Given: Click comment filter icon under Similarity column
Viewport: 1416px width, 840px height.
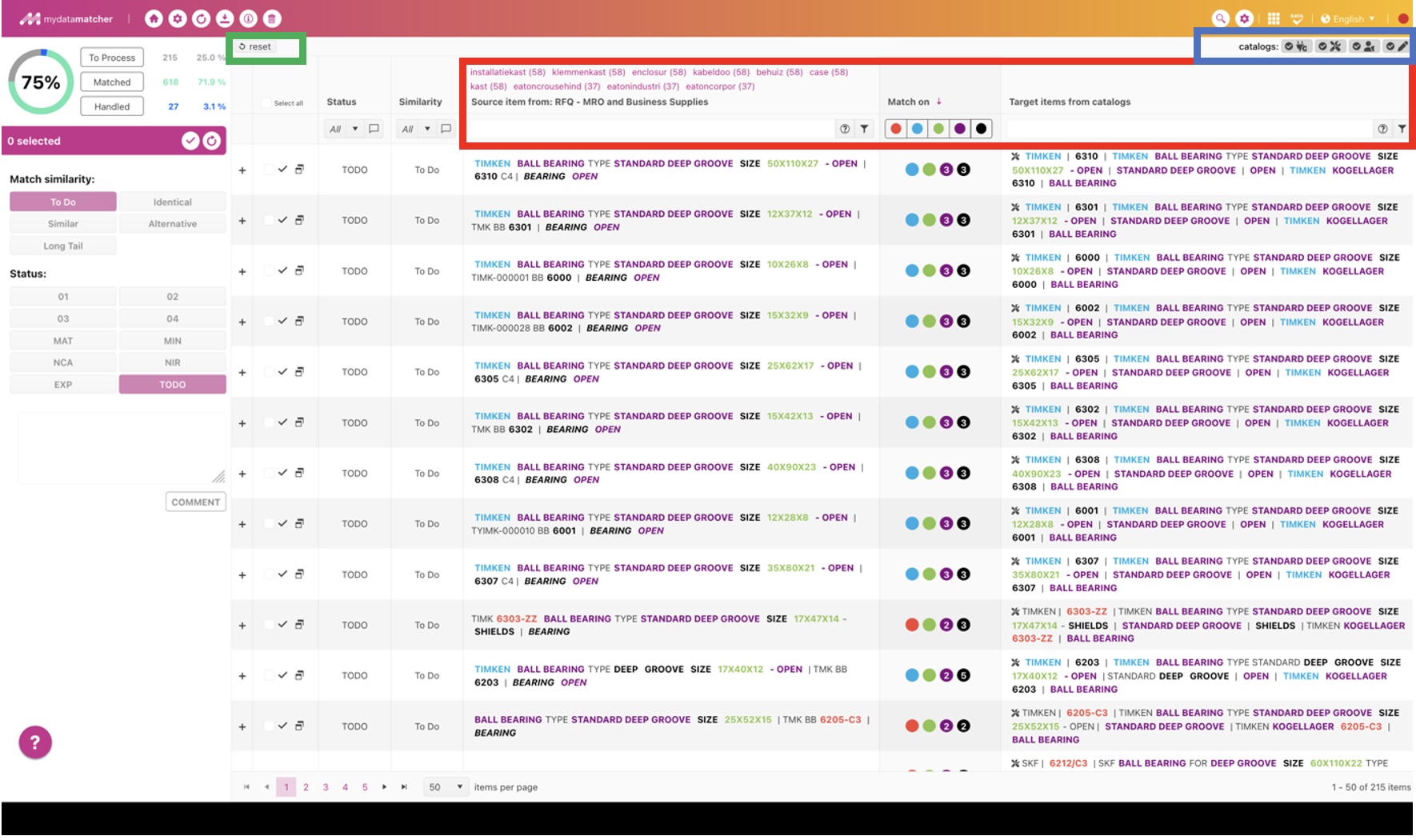Looking at the screenshot, I should pyautogui.click(x=446, y=129).
